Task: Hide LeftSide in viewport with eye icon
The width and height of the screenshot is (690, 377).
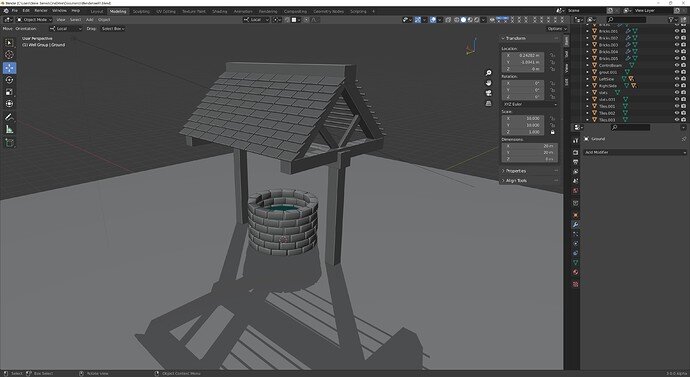Action: pos(677,79)
